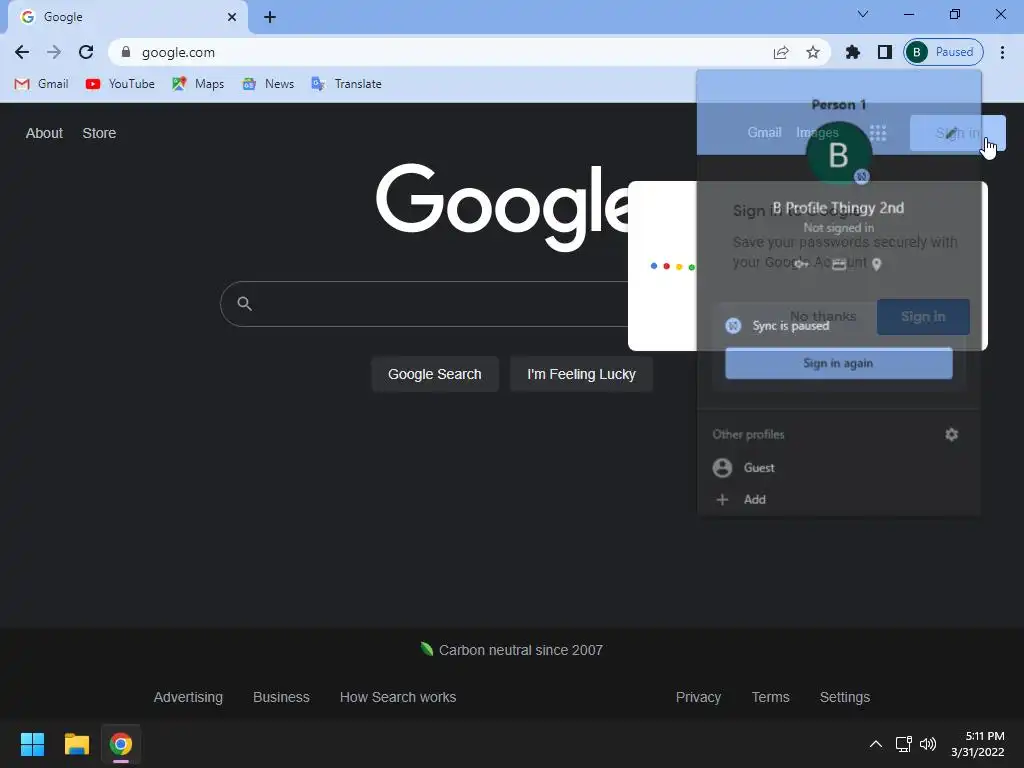Bookmark this page with the star icon
This screenshot has height=768, width=1024.
pos(812,52)
